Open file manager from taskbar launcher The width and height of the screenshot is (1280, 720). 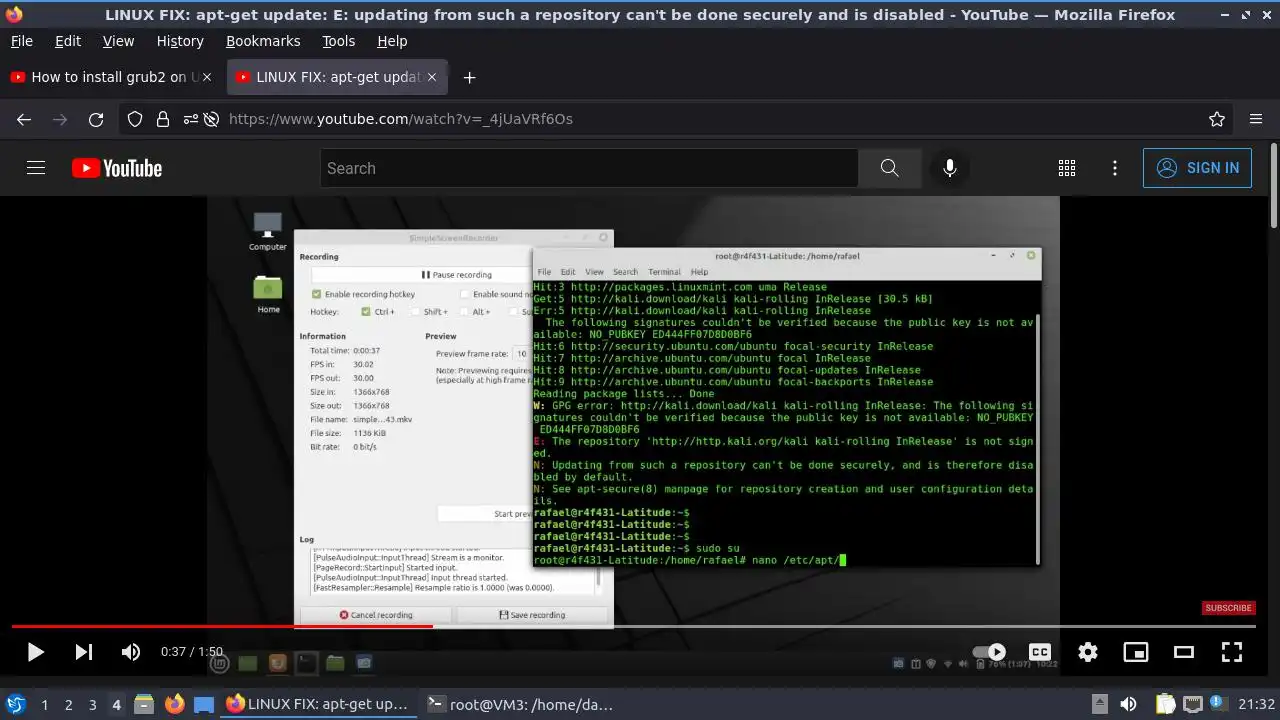click(143, 704)
